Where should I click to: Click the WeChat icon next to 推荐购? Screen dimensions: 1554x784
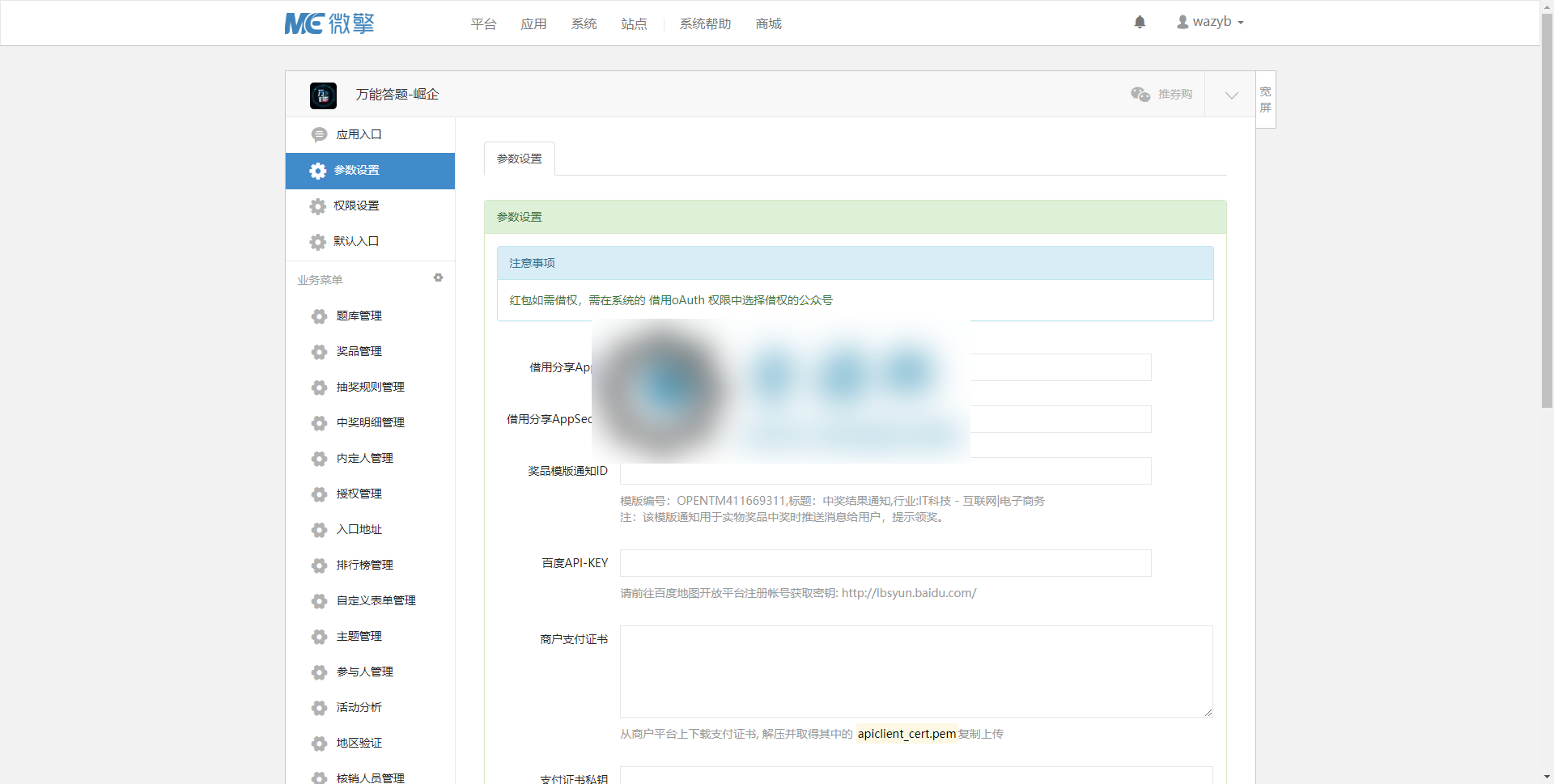(x=1140, y=95)
